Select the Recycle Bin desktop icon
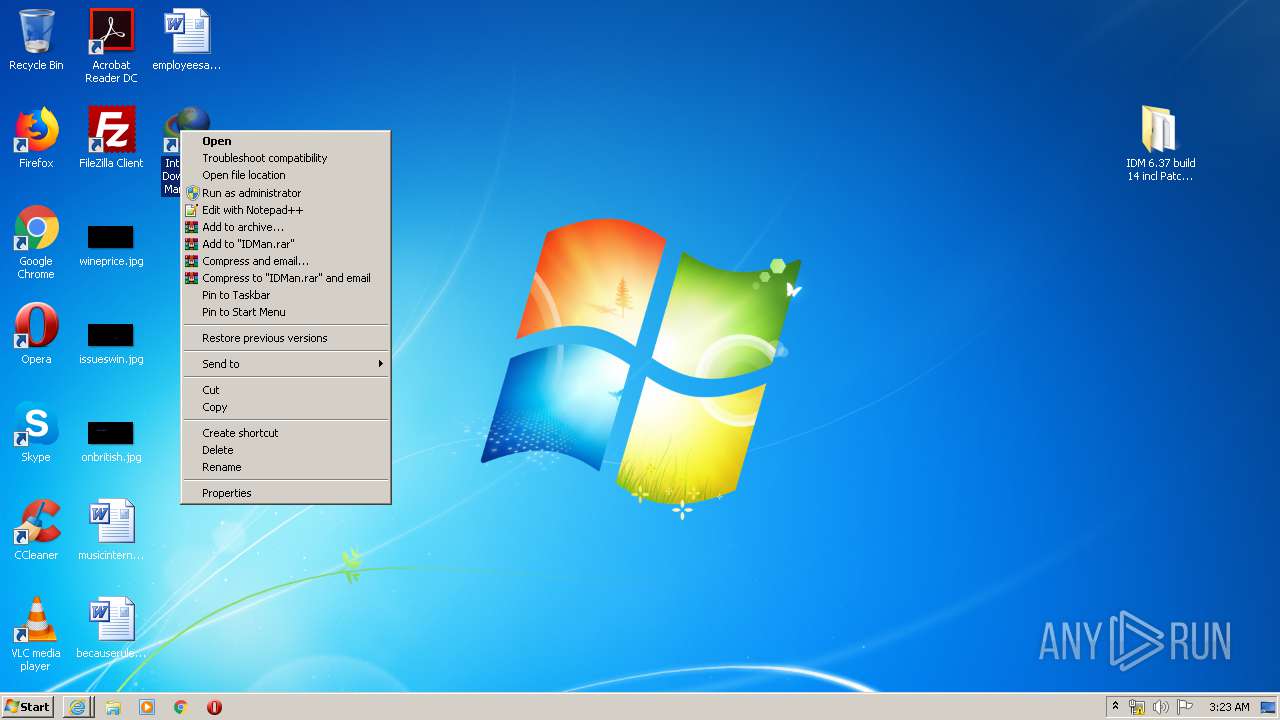Image resolution: width=1280 pixels, height=720 pixels. point(36,40)
